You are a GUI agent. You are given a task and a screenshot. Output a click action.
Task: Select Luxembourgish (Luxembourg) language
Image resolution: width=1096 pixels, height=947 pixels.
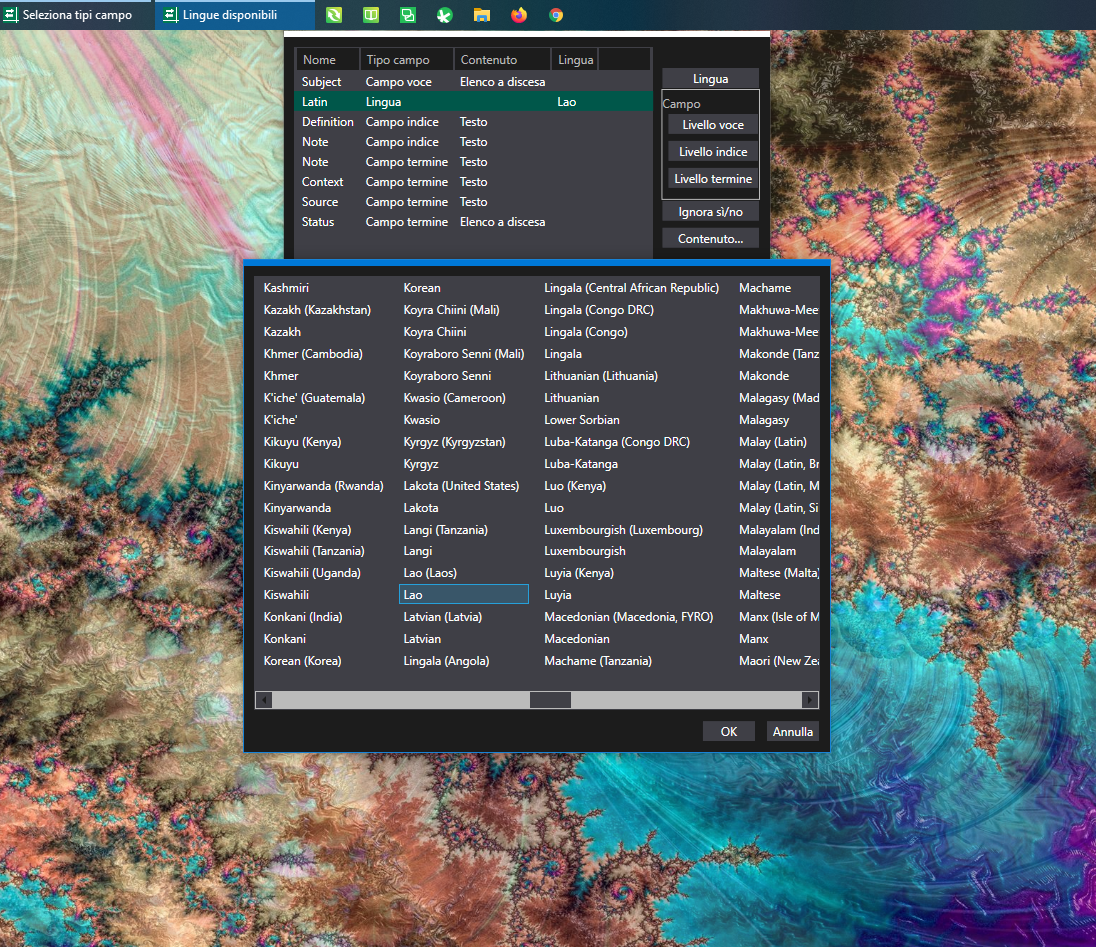point(623,530)
